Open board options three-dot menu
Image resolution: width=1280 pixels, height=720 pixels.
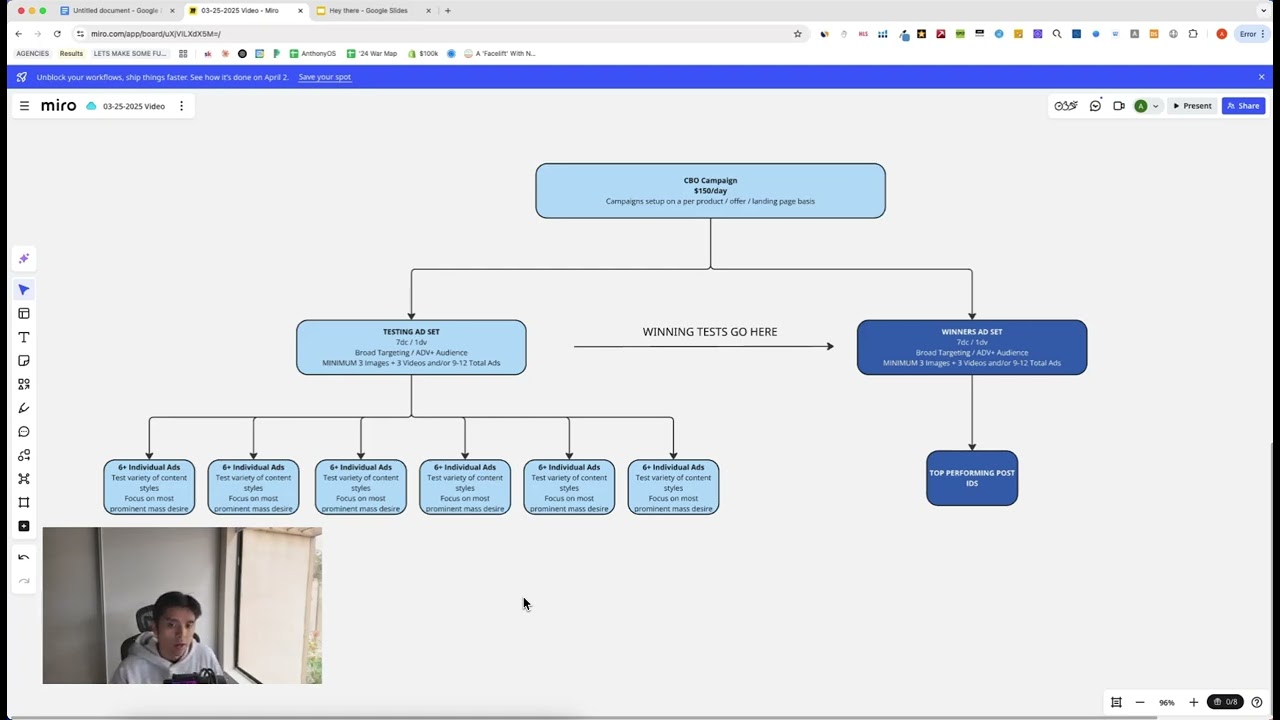(x=181, y=106)
